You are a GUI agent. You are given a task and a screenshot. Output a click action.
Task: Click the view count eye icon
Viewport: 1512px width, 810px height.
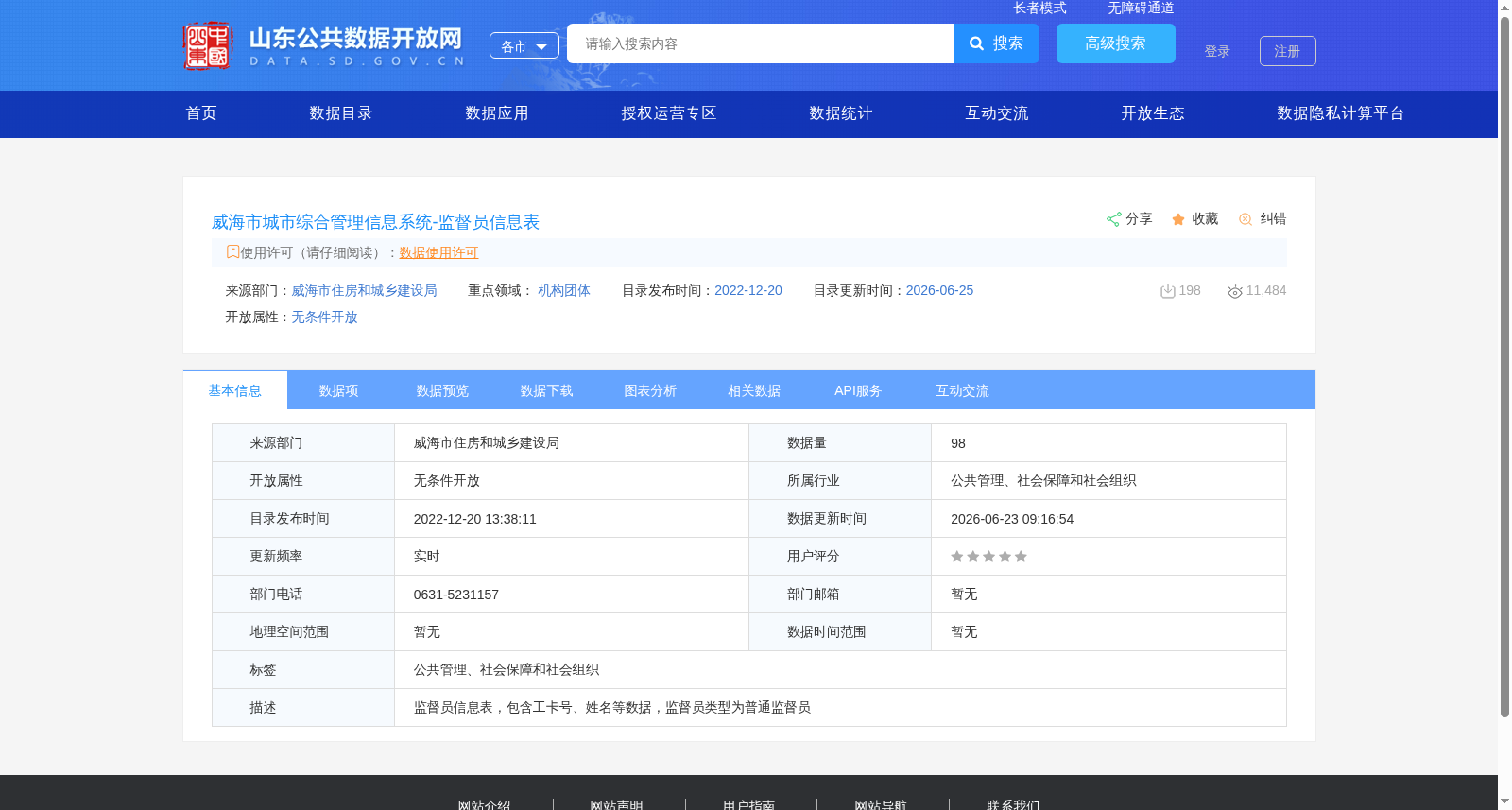1235,291
